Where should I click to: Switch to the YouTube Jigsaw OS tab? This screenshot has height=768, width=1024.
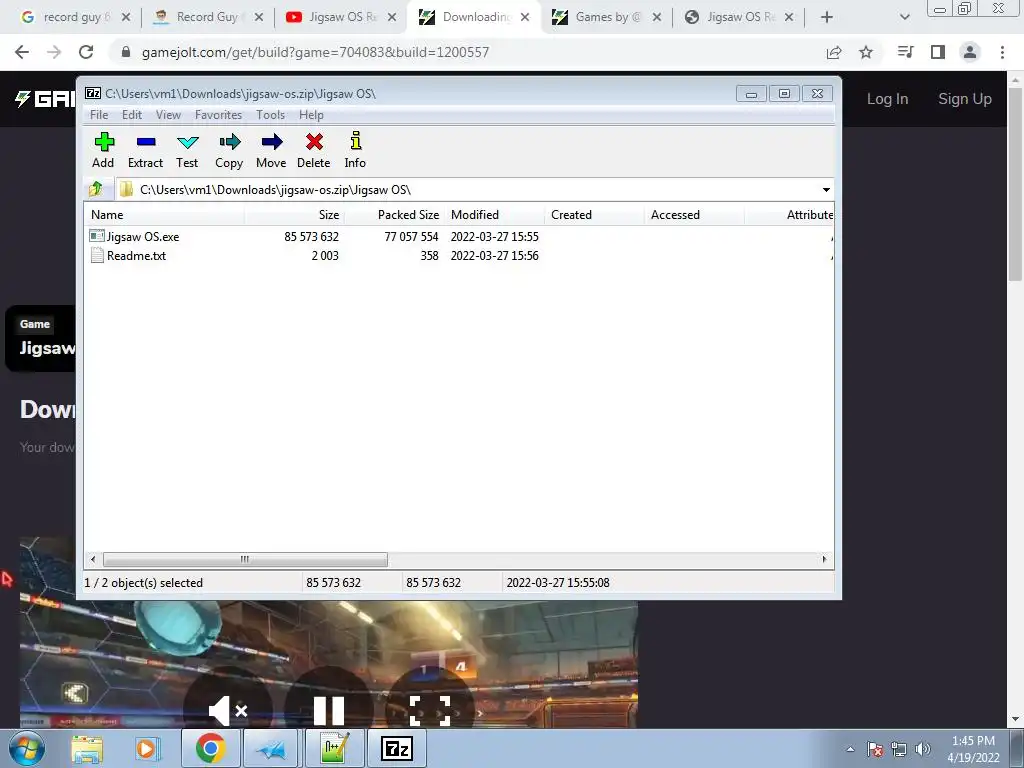tap(341, 17)
